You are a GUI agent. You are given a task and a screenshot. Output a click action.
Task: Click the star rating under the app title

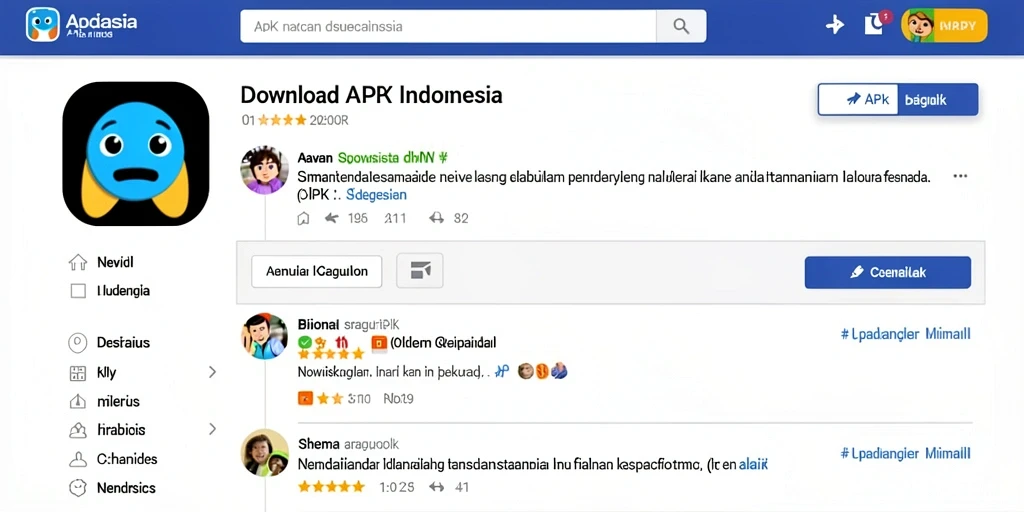click(x=283, y=120)
